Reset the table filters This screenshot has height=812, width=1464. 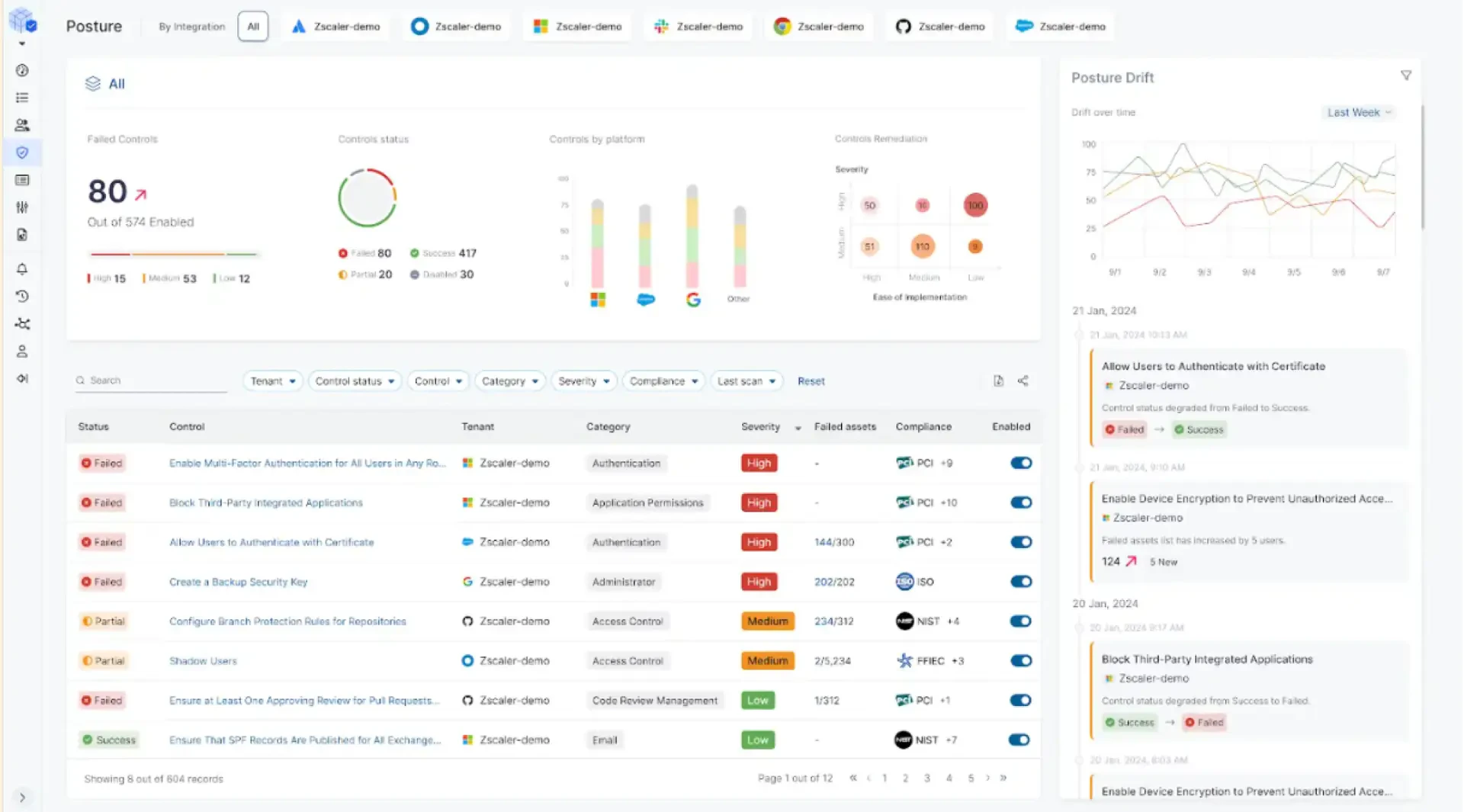pos(811,381)
